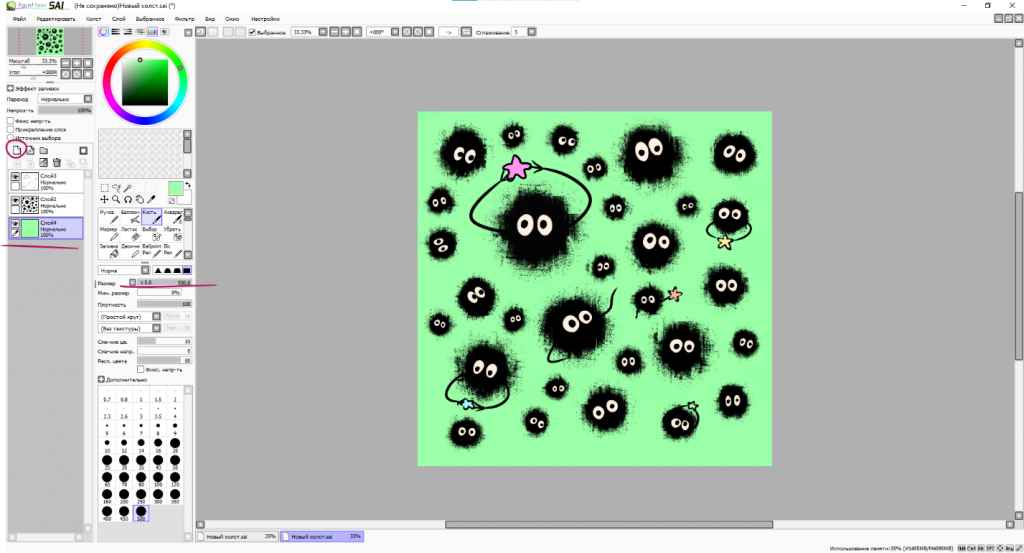Image resolution: width=1024 pixels, height=553 pixels.
Task: Toggle the swatches panel
Action: (152, 31)
